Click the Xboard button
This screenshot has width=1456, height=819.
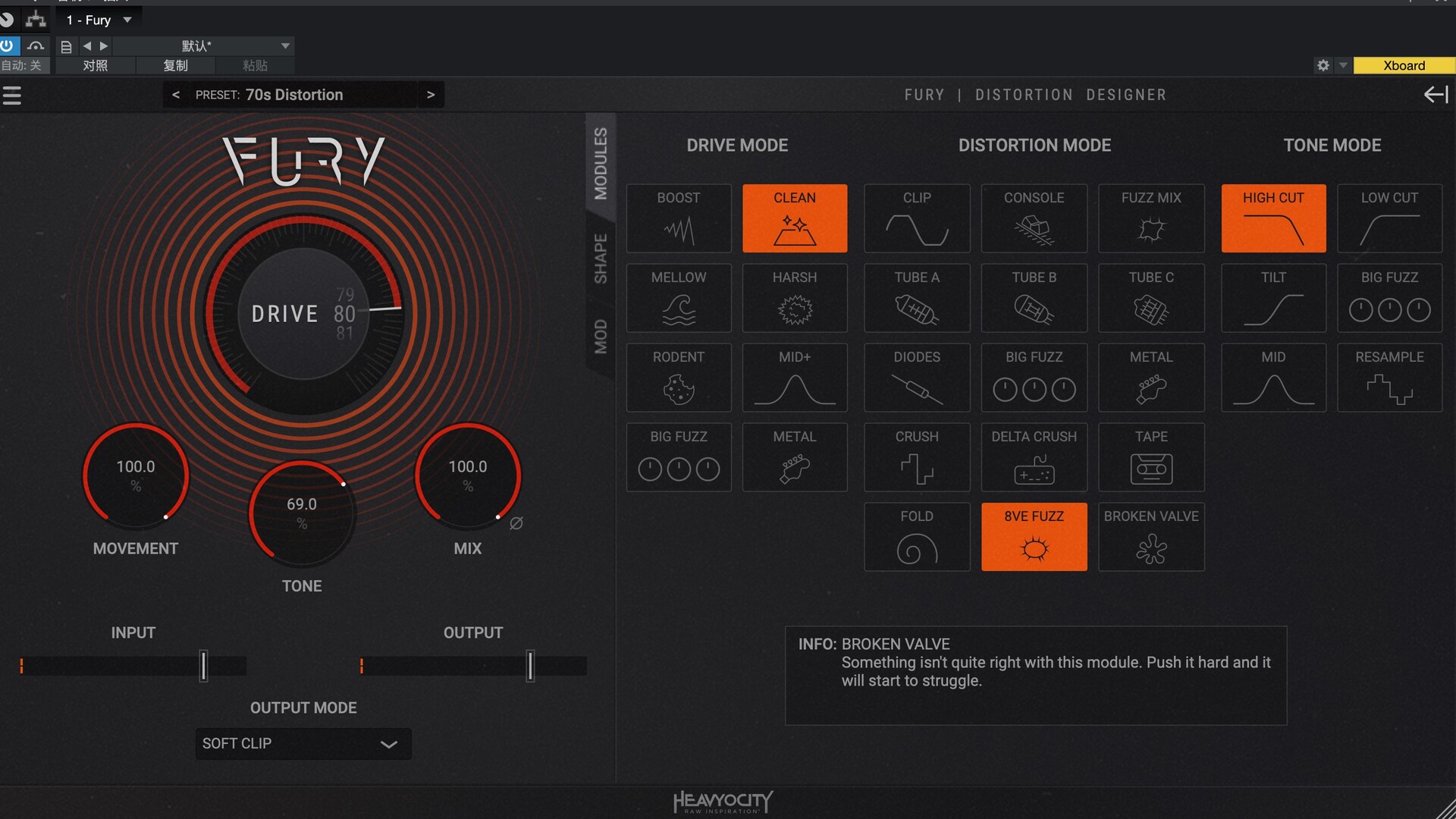(x=1404, y=65)
